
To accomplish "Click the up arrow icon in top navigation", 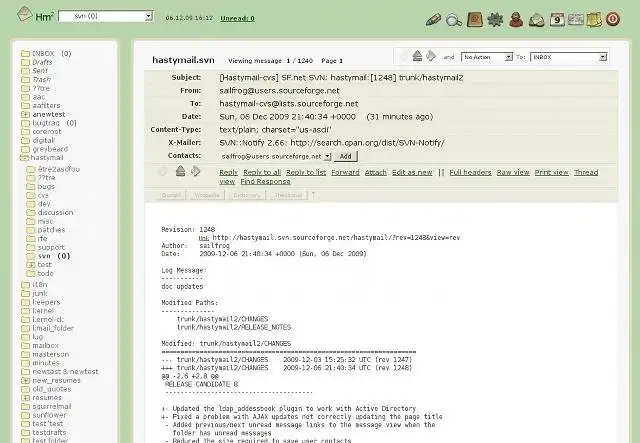I will (417, 56).
